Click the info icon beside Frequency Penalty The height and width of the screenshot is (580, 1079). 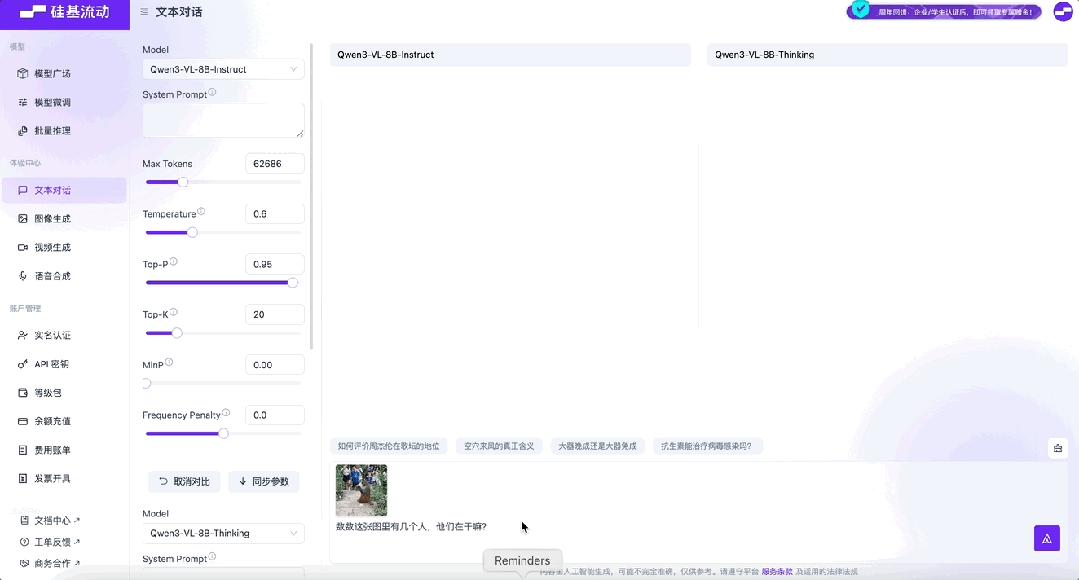pos(226,413)
